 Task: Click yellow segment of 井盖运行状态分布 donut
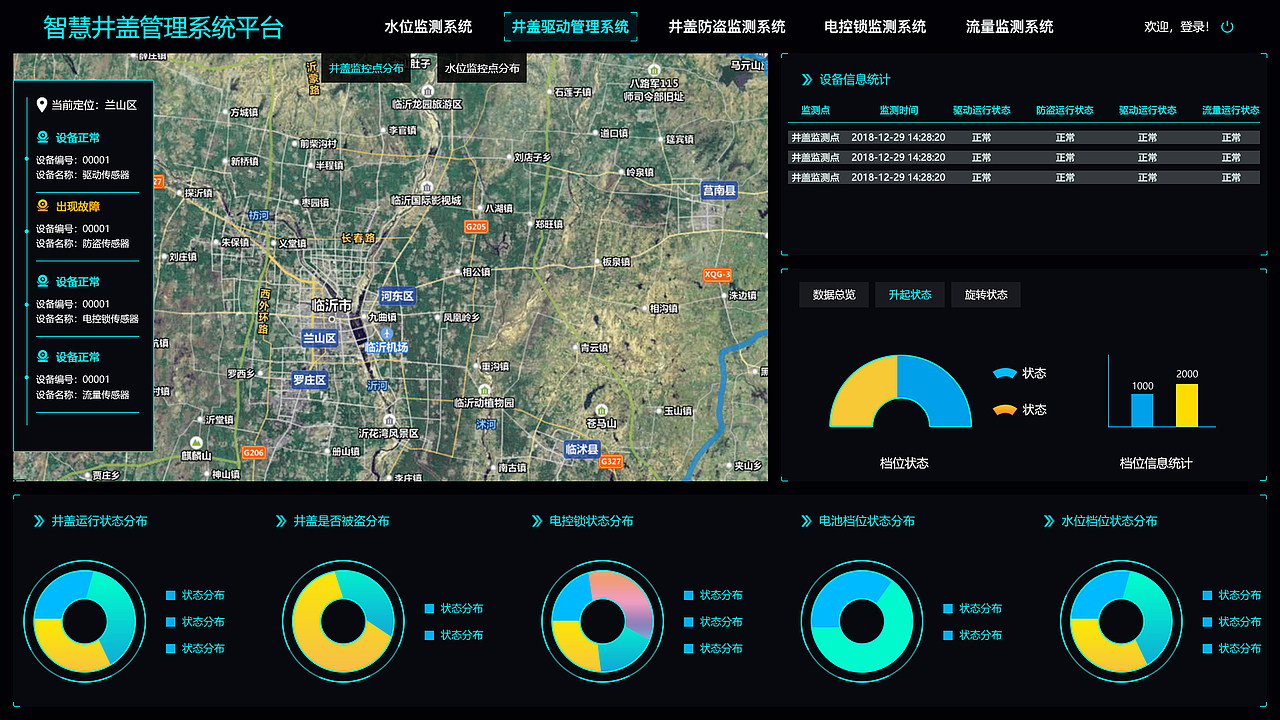tap(72, 653)
